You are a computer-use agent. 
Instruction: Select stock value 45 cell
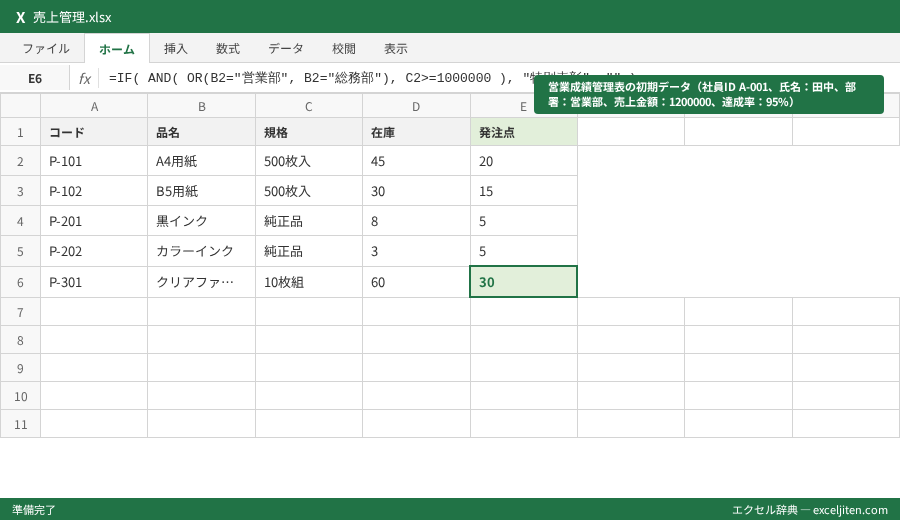[x=416, y=161]
